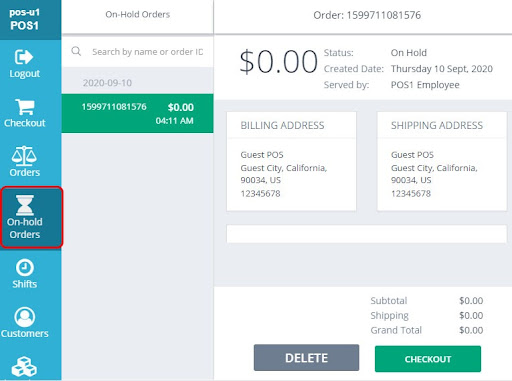This screenshot has height=381, width=512.
Task: Open the Shifts clock icon
Action: 25,268
